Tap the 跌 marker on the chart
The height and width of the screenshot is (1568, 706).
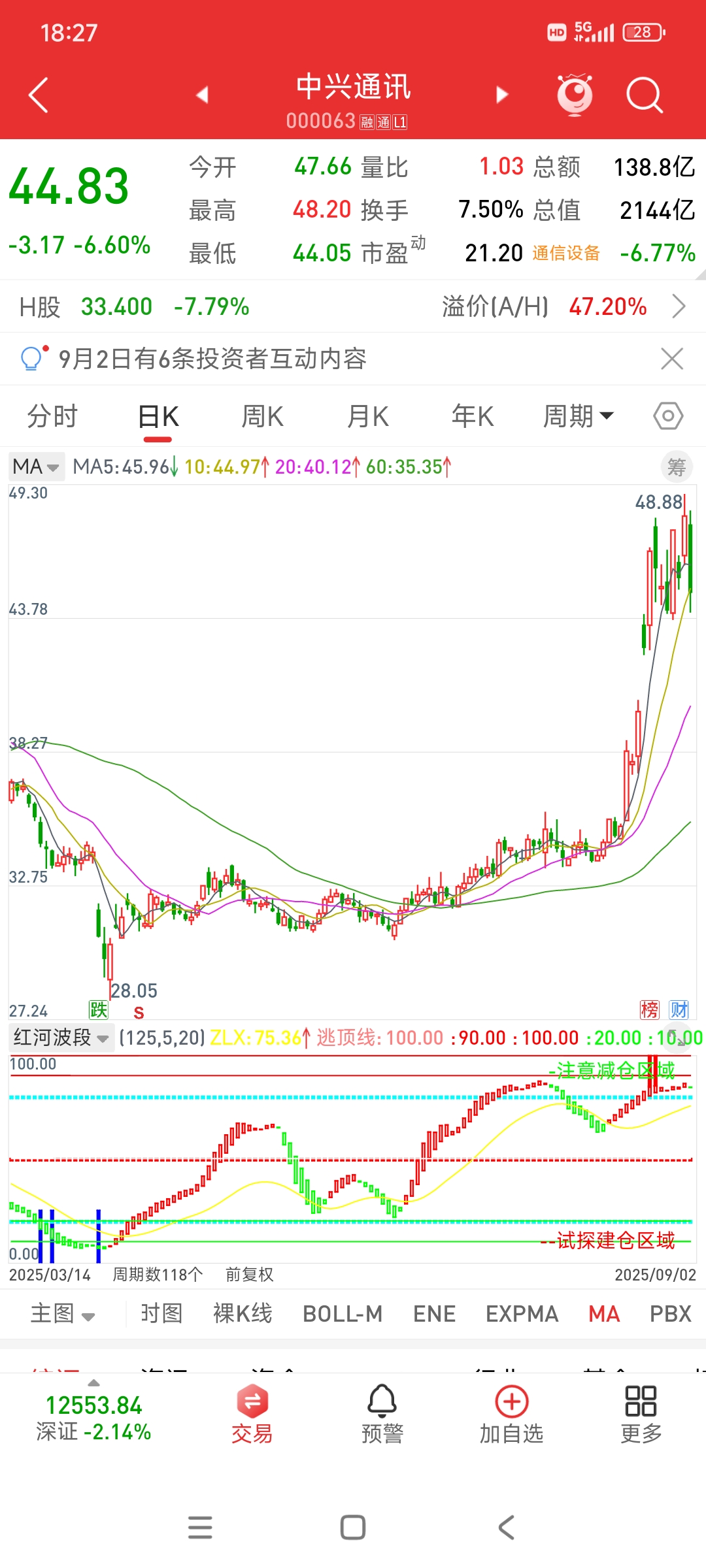99,1010
